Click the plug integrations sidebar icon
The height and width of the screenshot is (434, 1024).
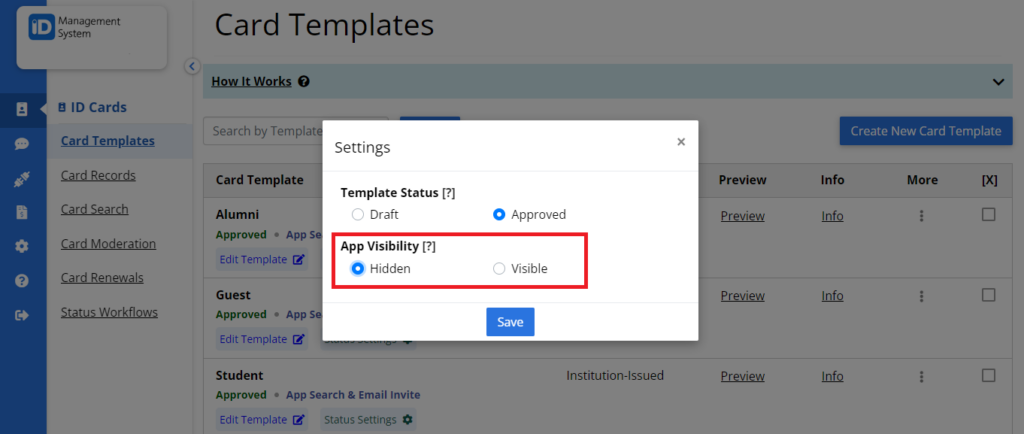tap(22, 178)
